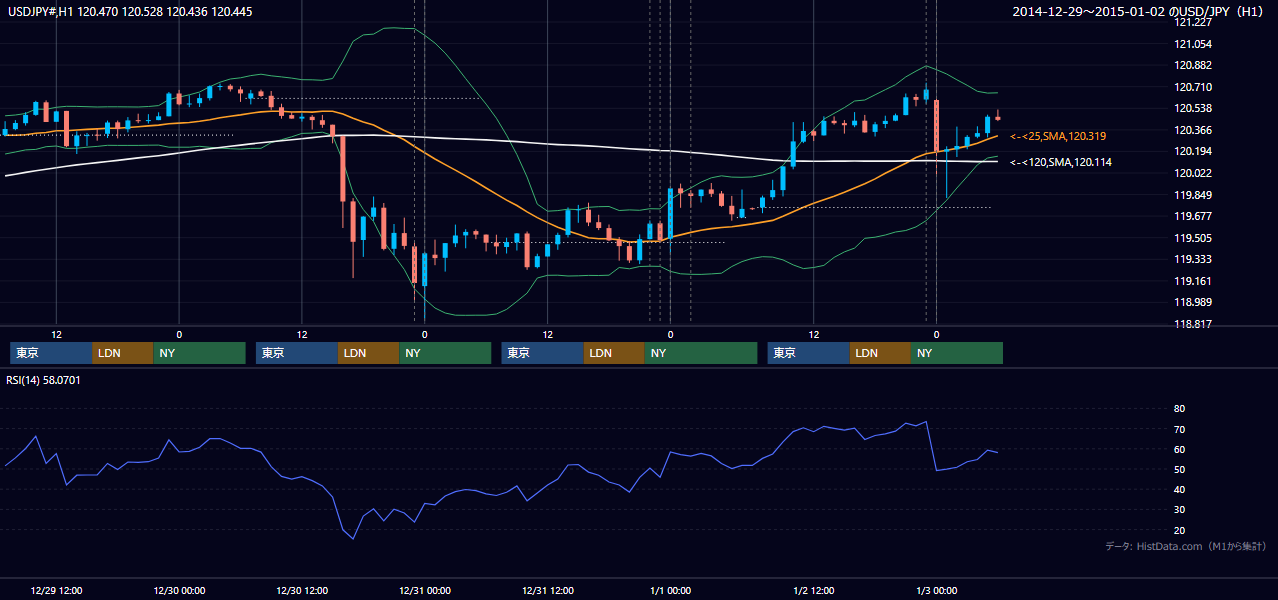Select the 12/31 00:00 time axis label
The height and width of the screenshot is (600, 1278).
pyautogui.click(x=425, y=590)
